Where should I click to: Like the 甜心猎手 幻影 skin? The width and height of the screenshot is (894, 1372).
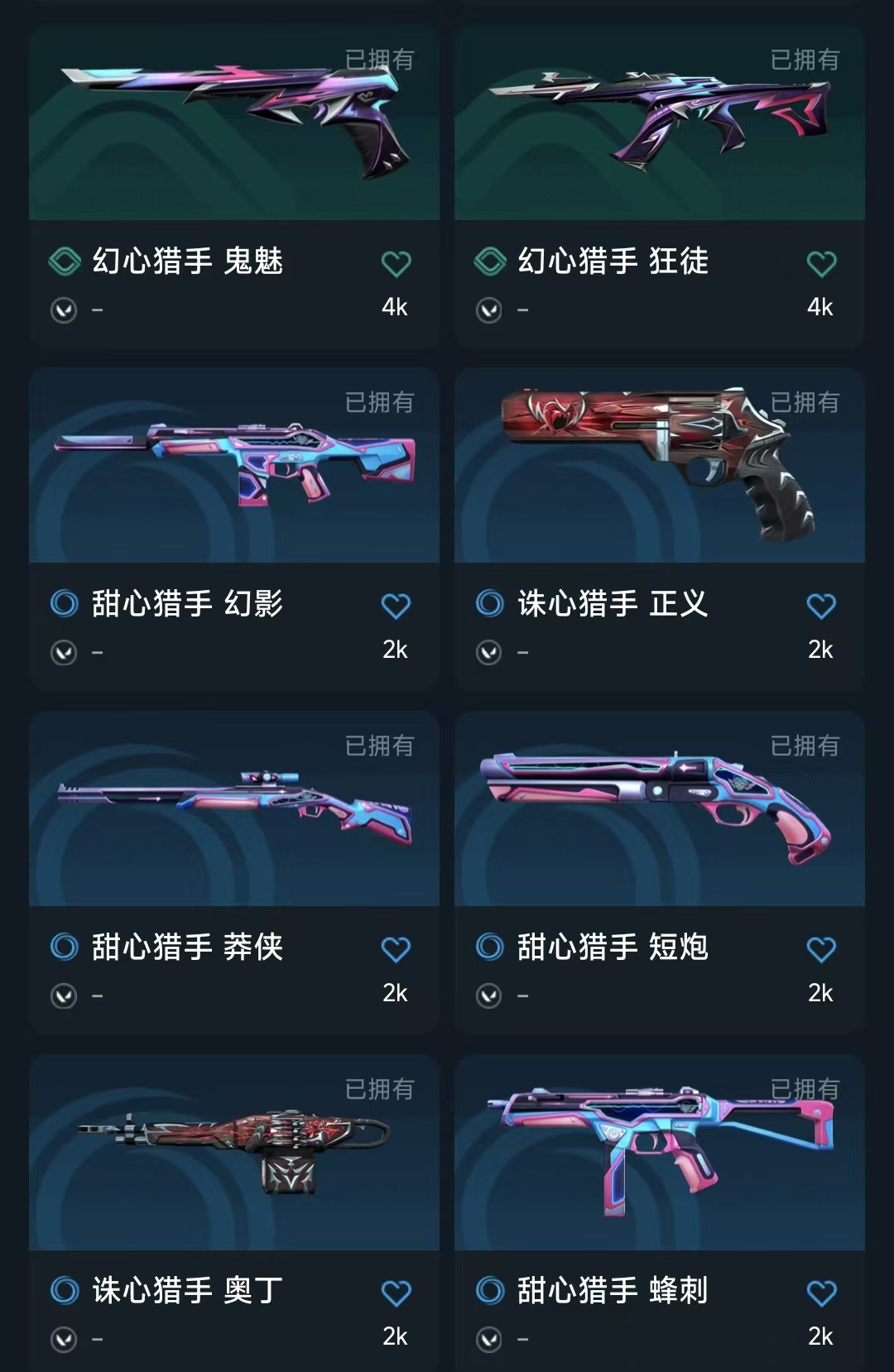pyautogui.click(x=396, y=607)
